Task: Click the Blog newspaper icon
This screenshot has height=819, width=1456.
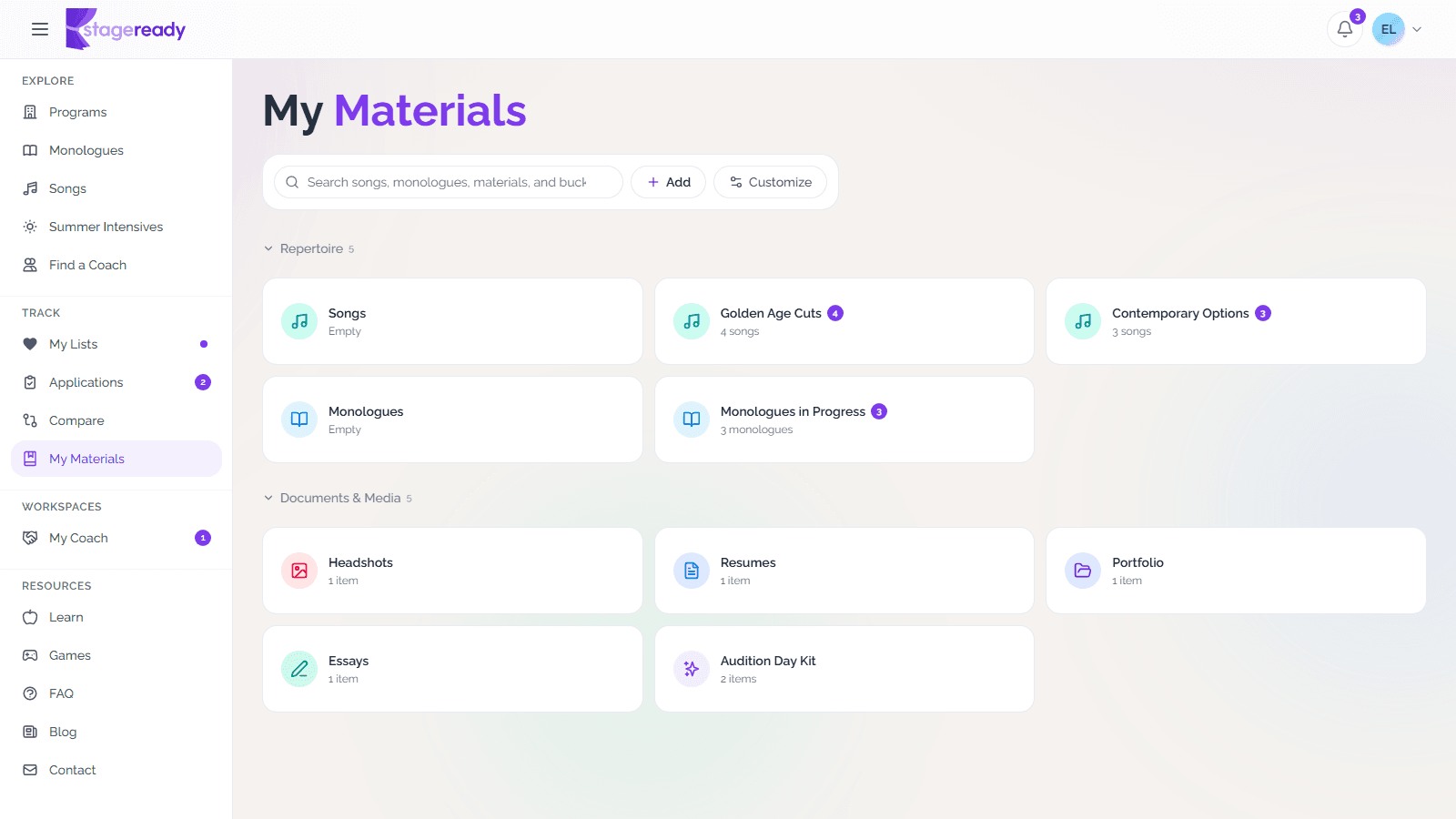Action: [30, 732]
